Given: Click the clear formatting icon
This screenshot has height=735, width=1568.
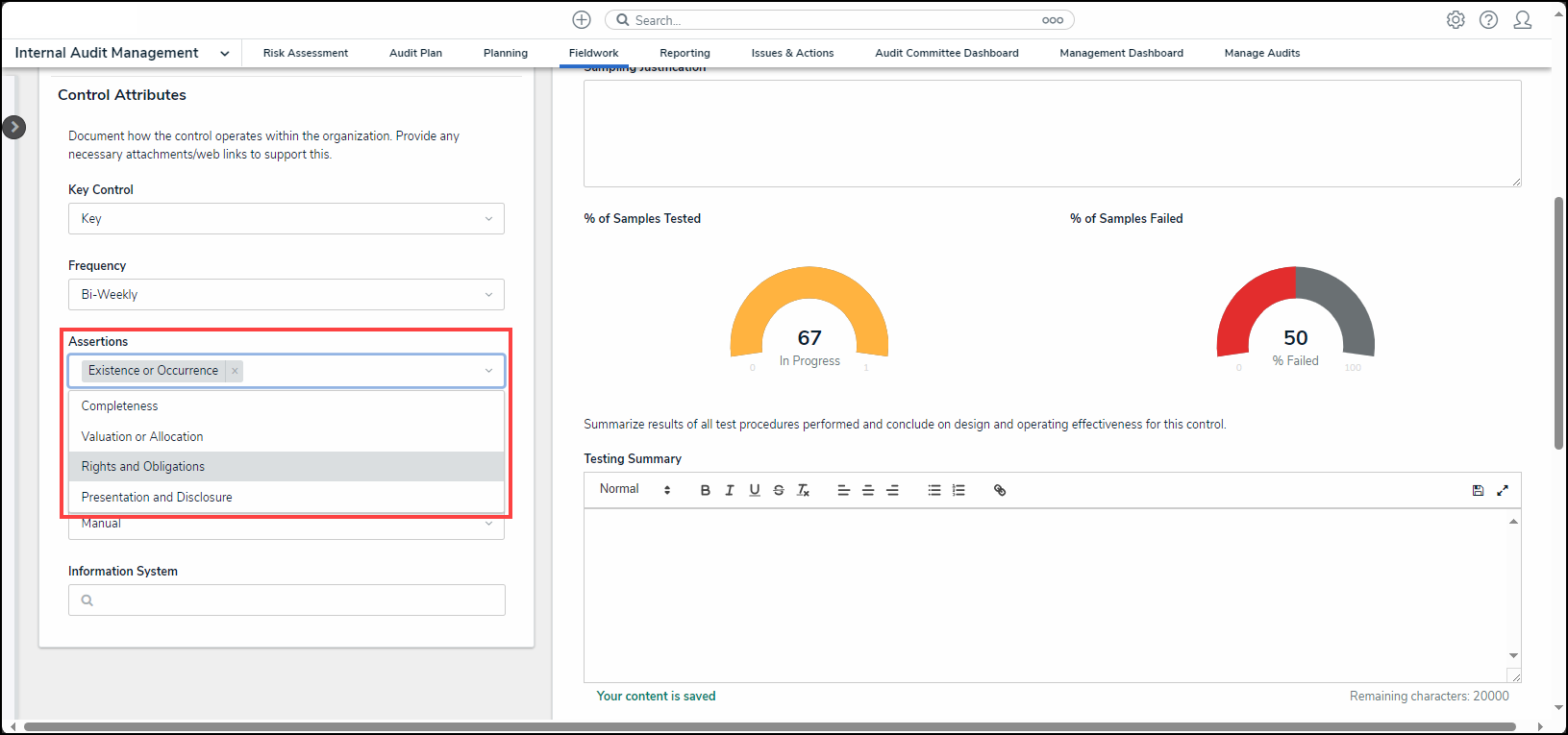Looking at the screenshot, I should tap(804, 490).
